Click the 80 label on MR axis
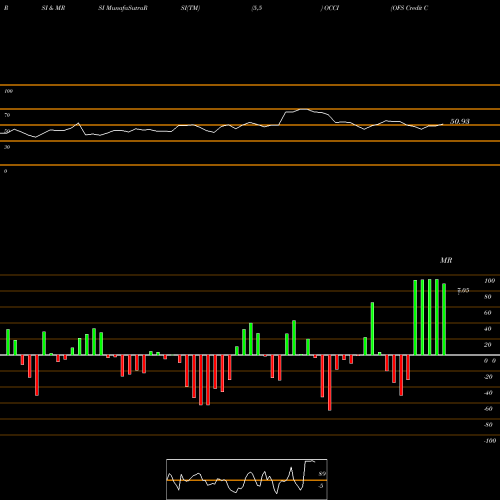500x500 pixels. [x=488, y=297]
